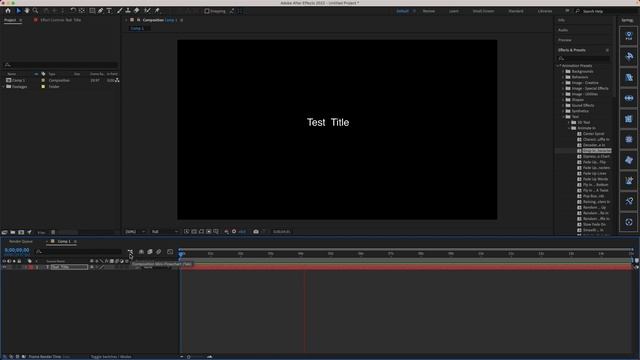Open magnification ratio dropdown below viewer
Image resolution: width=640 pixels, height=360 pixels.
136,231
